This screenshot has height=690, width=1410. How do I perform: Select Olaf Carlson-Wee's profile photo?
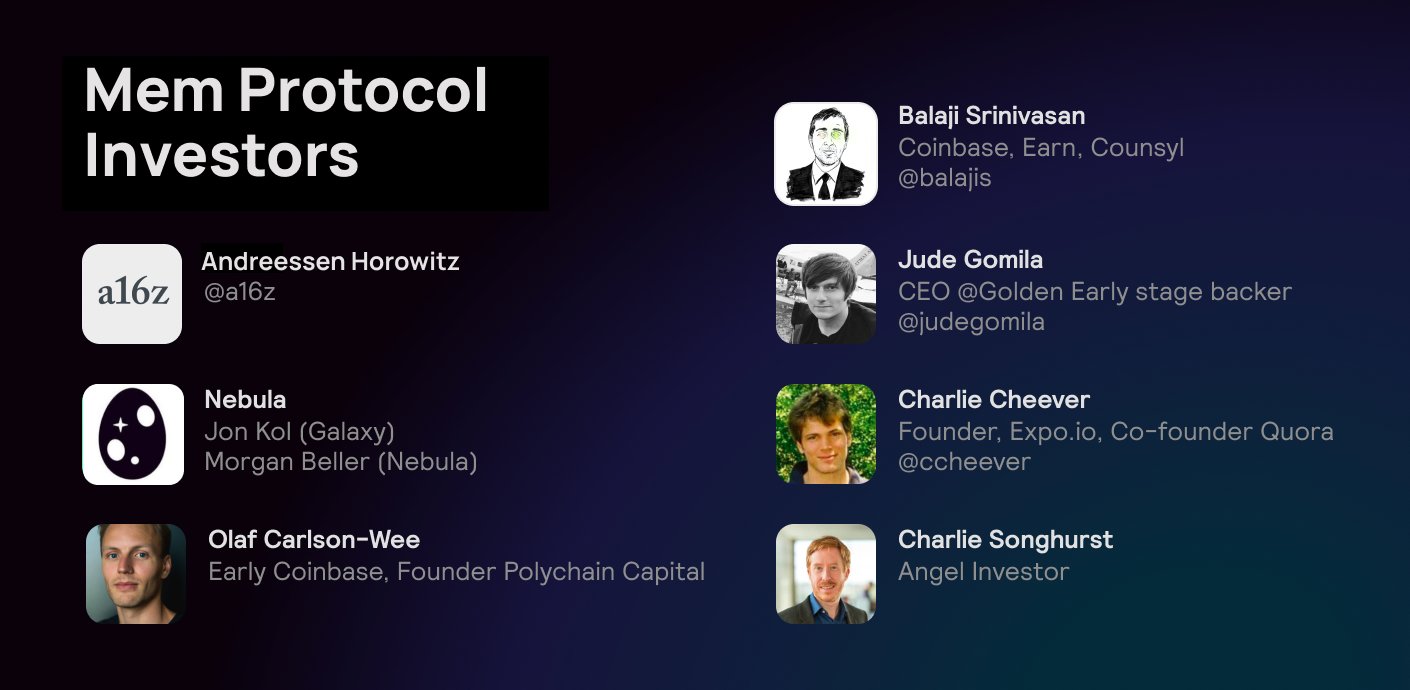click(x=136, y=574)
